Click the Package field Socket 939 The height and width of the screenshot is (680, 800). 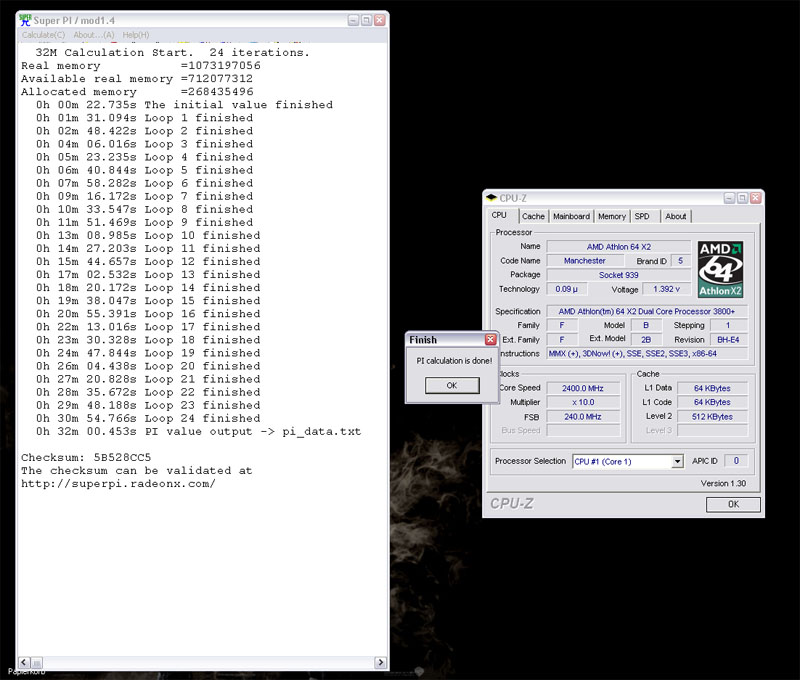click(x=618, y=275)
